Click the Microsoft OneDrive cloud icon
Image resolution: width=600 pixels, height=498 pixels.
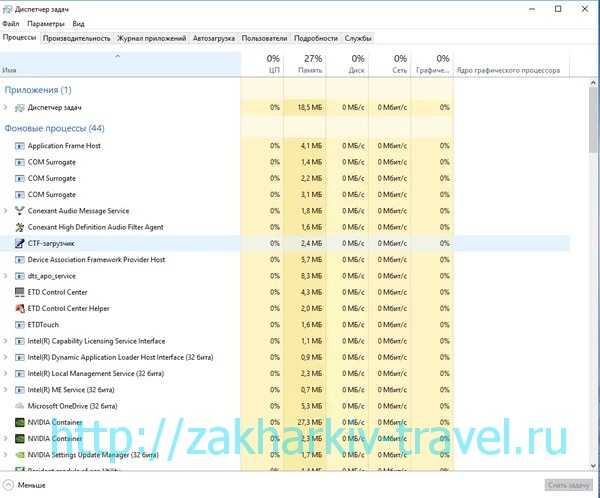point(20,406)
